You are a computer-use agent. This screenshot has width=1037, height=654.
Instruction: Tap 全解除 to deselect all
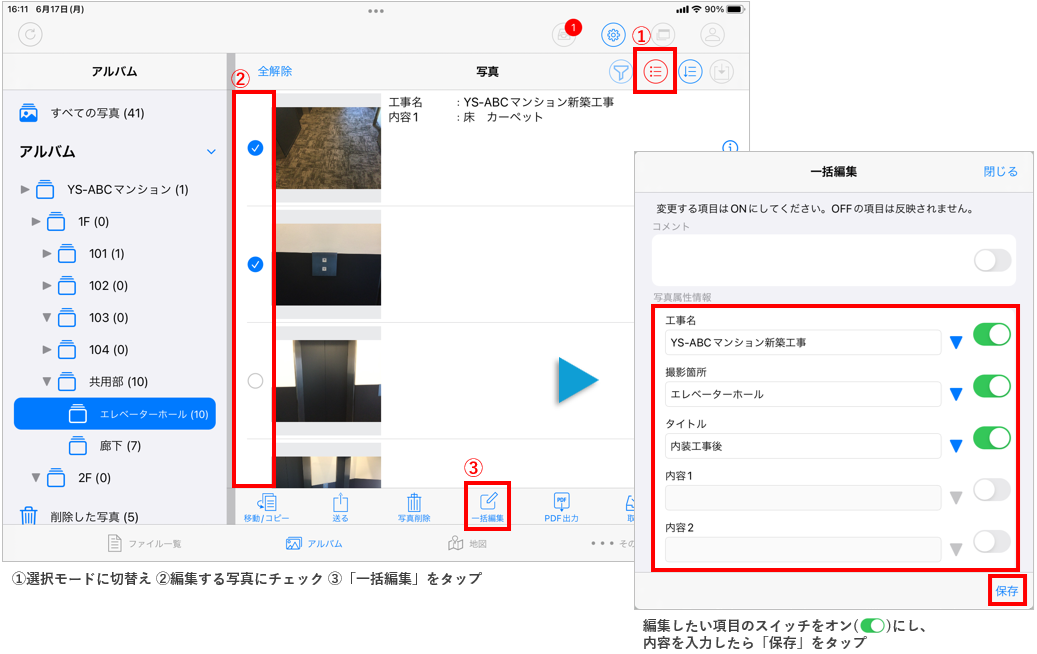click(x=275, y=72)
